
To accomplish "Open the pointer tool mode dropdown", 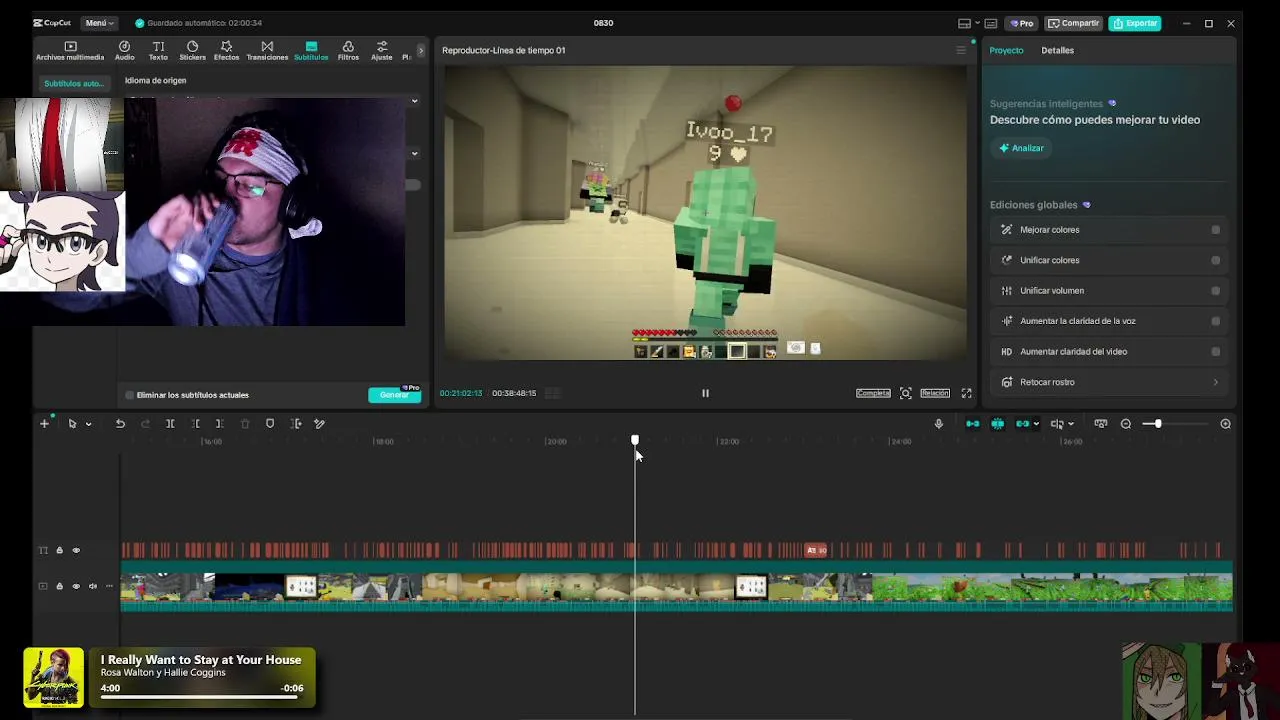I will [88, 424].
